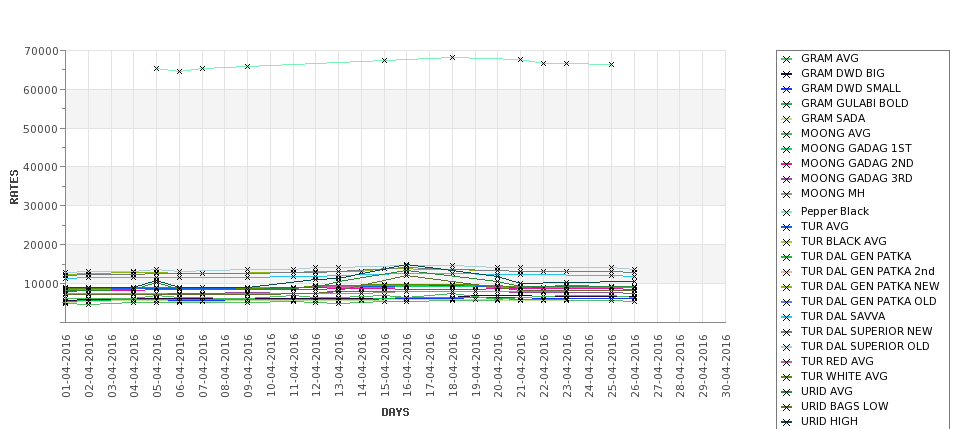Select the Pepper Black legend entry
975x429 pixels.
pos(834,211)
